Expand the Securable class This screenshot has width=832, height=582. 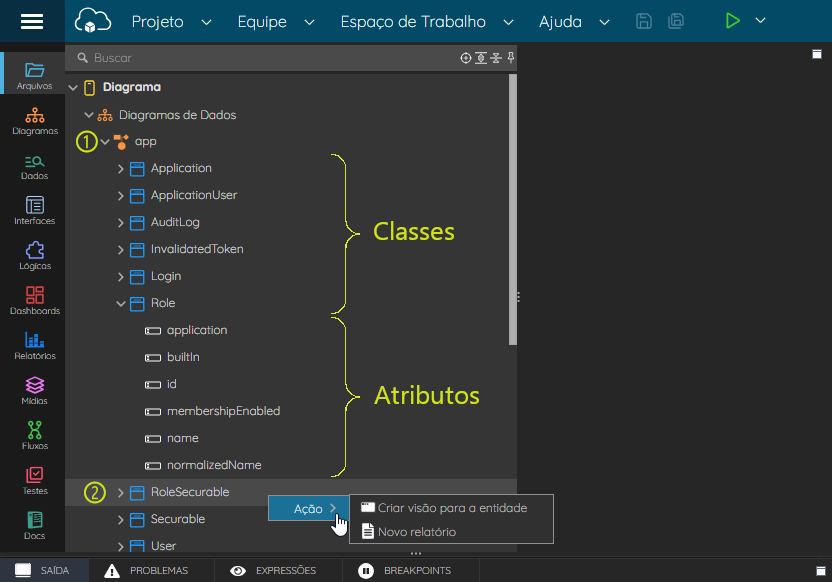[x=120, y=520]
